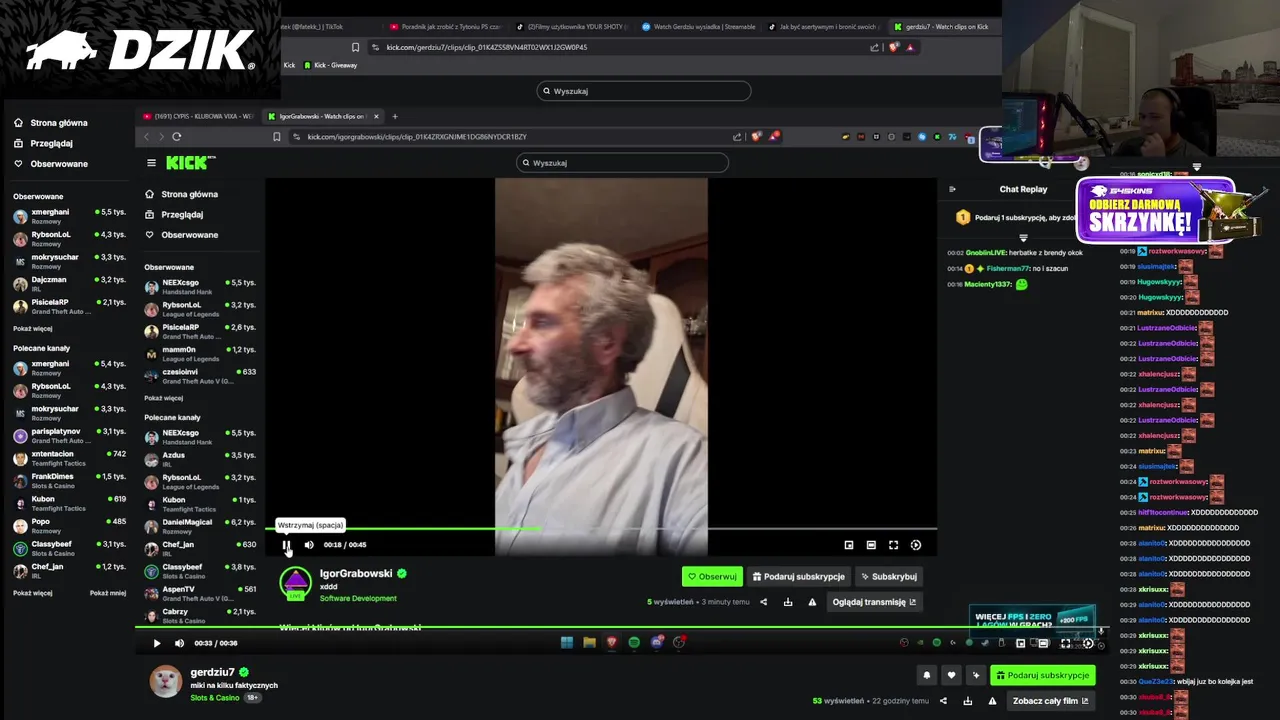Collapse the Chat Replay panel

click(x=952, y=189)
